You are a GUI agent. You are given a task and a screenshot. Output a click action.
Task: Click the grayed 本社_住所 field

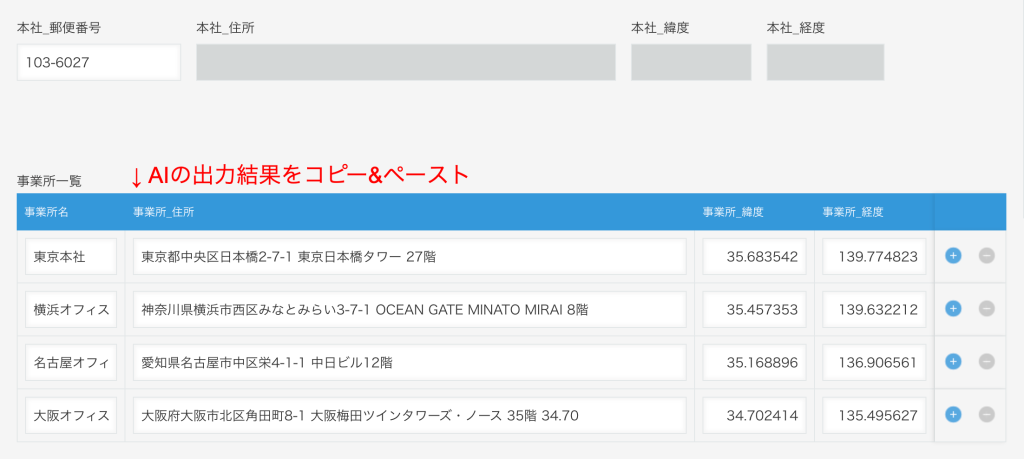pos(405,62)
